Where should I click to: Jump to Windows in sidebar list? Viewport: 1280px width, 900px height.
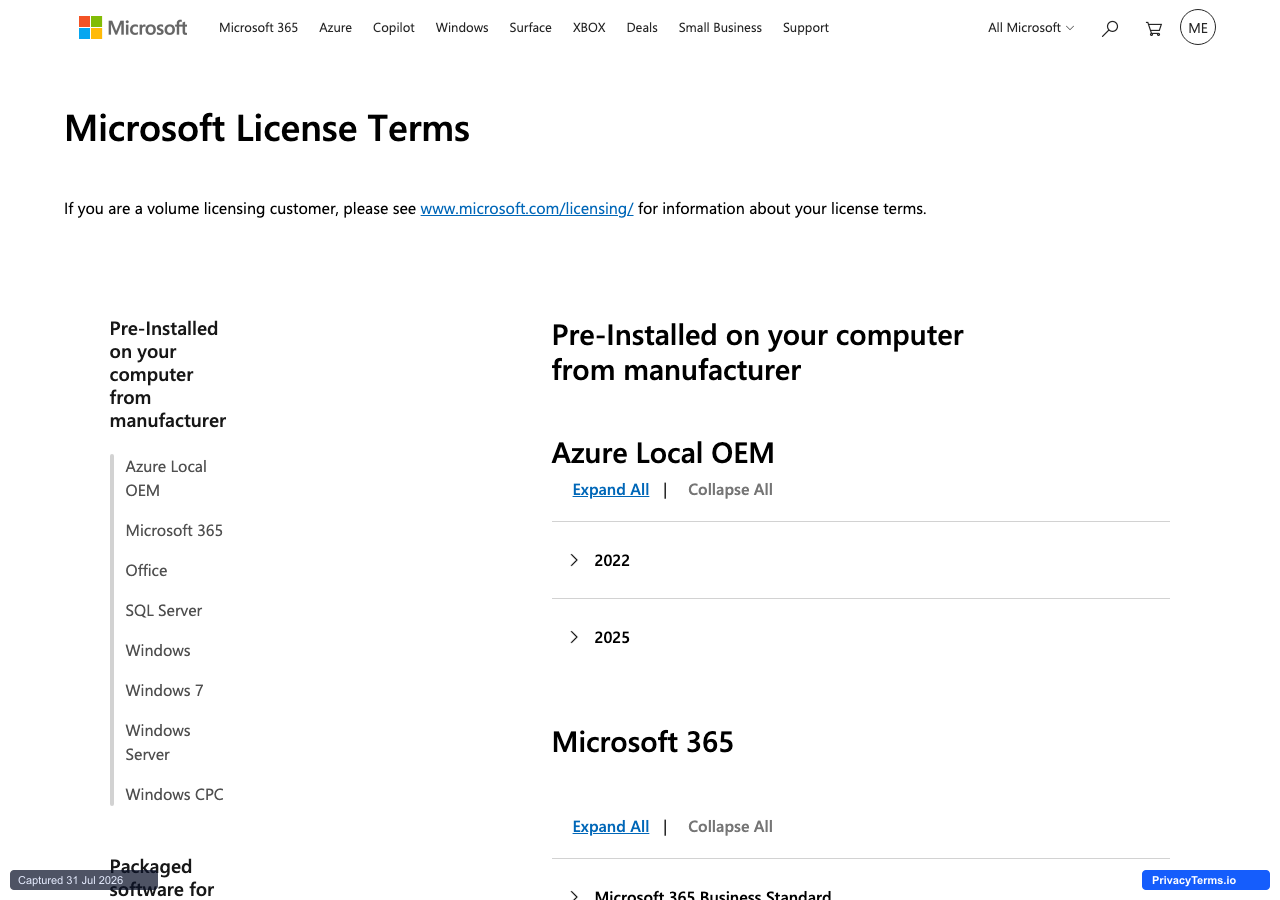158,651
